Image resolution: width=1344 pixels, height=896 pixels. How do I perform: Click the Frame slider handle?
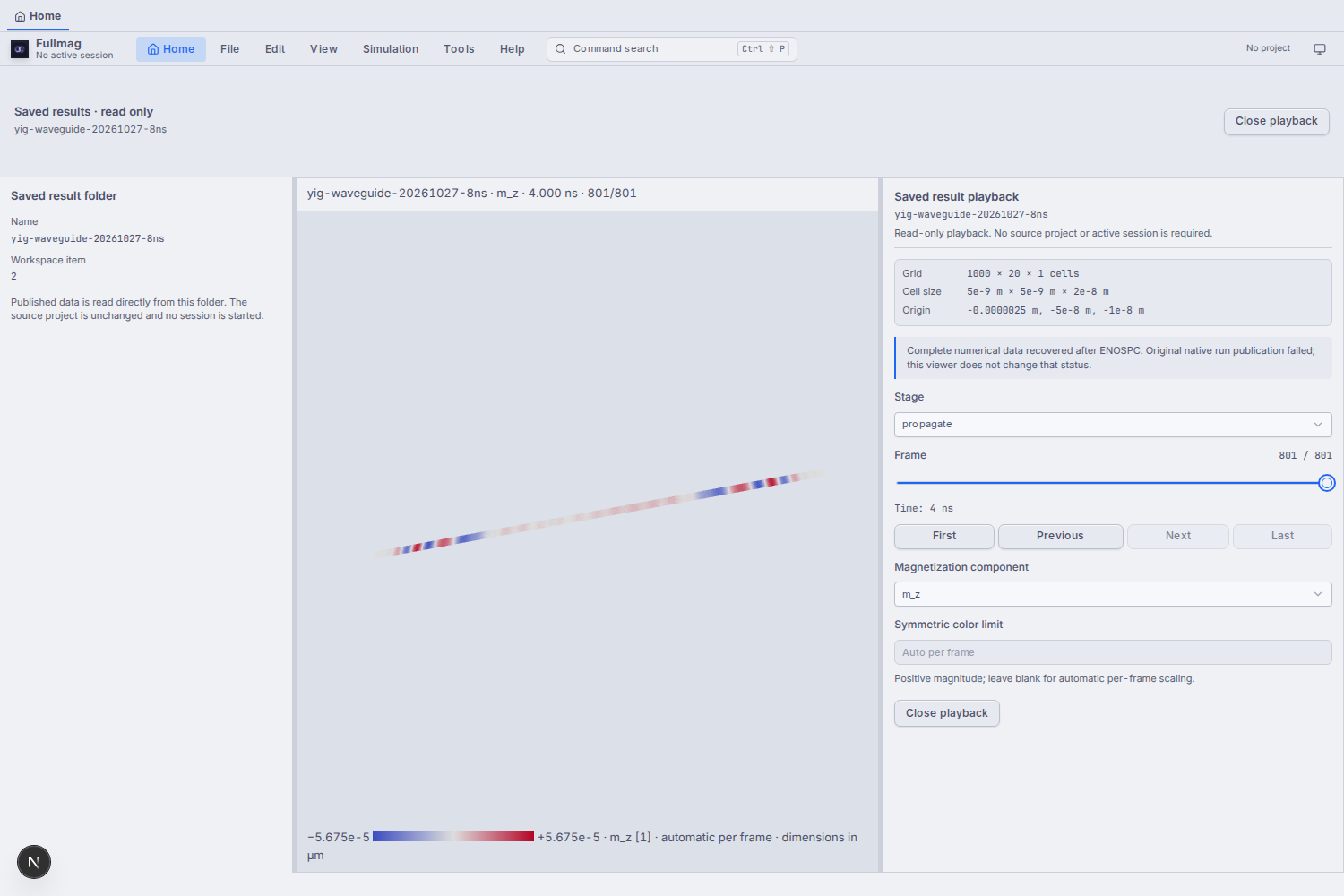(x=1327, y=483)
